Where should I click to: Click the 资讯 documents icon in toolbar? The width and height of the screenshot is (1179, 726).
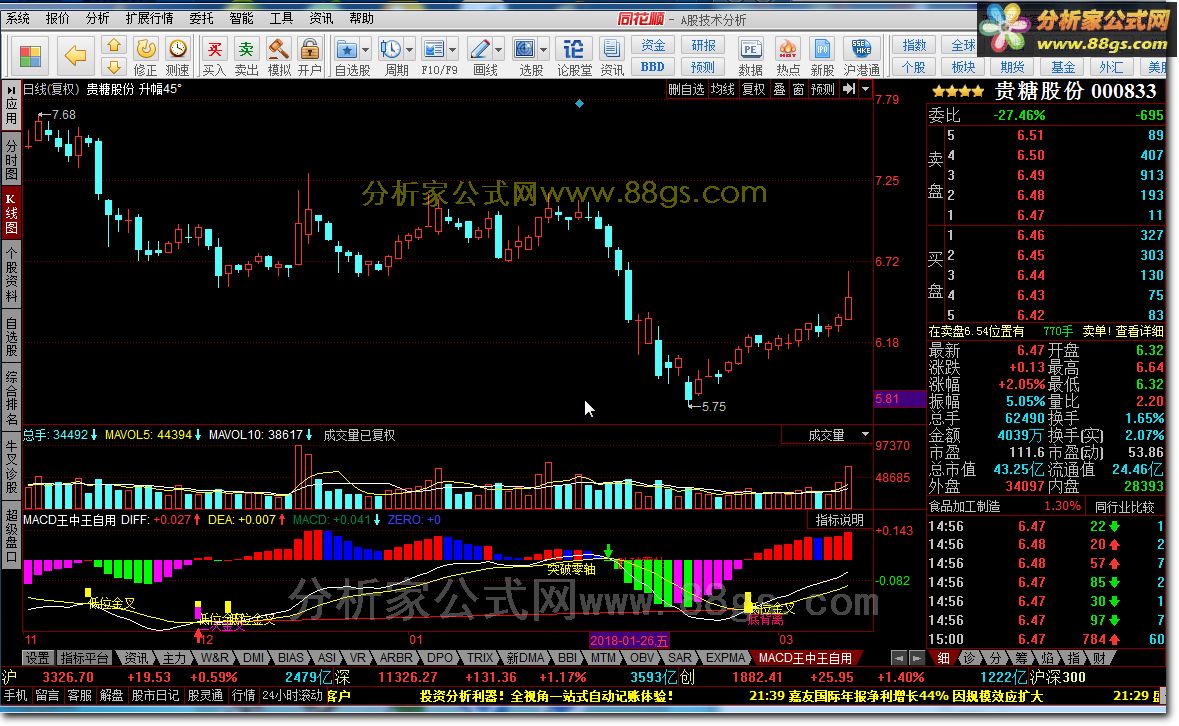[x=611, y=50]
